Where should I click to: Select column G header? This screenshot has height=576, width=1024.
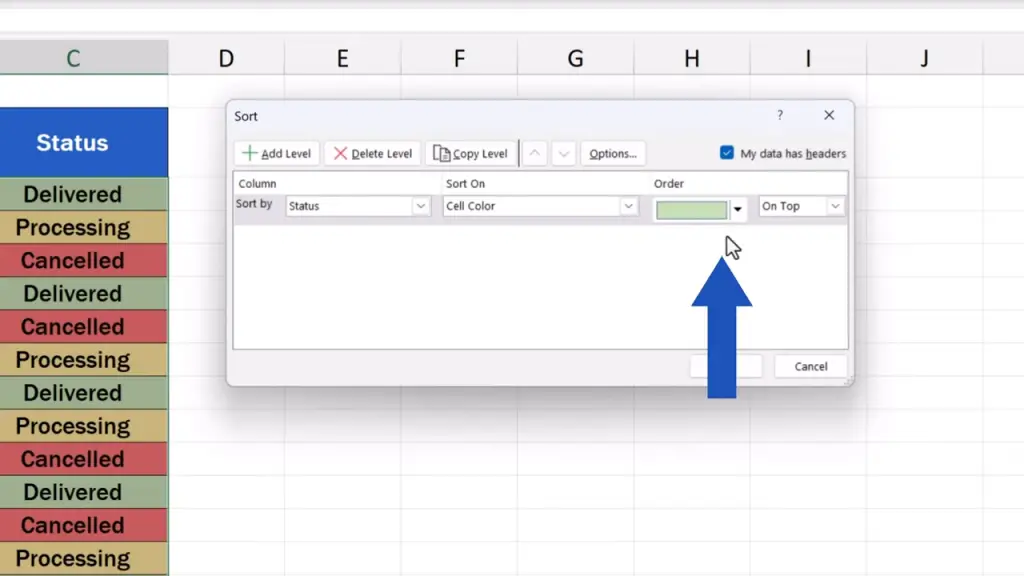click(x=575, y=59)
